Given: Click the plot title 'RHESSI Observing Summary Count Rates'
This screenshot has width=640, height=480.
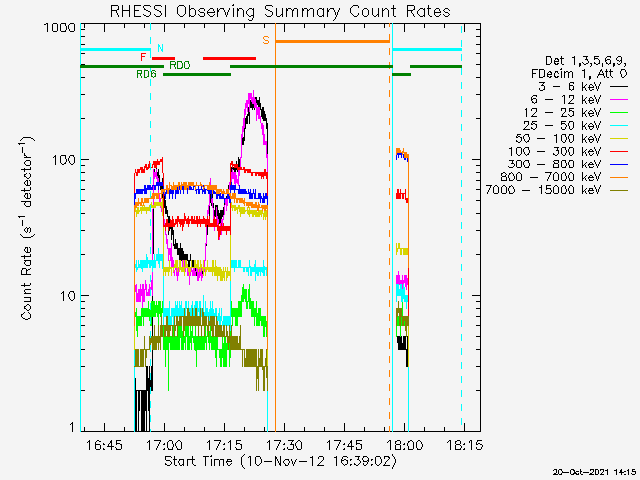Looking at the screenshot, I should tap(280, 11).
